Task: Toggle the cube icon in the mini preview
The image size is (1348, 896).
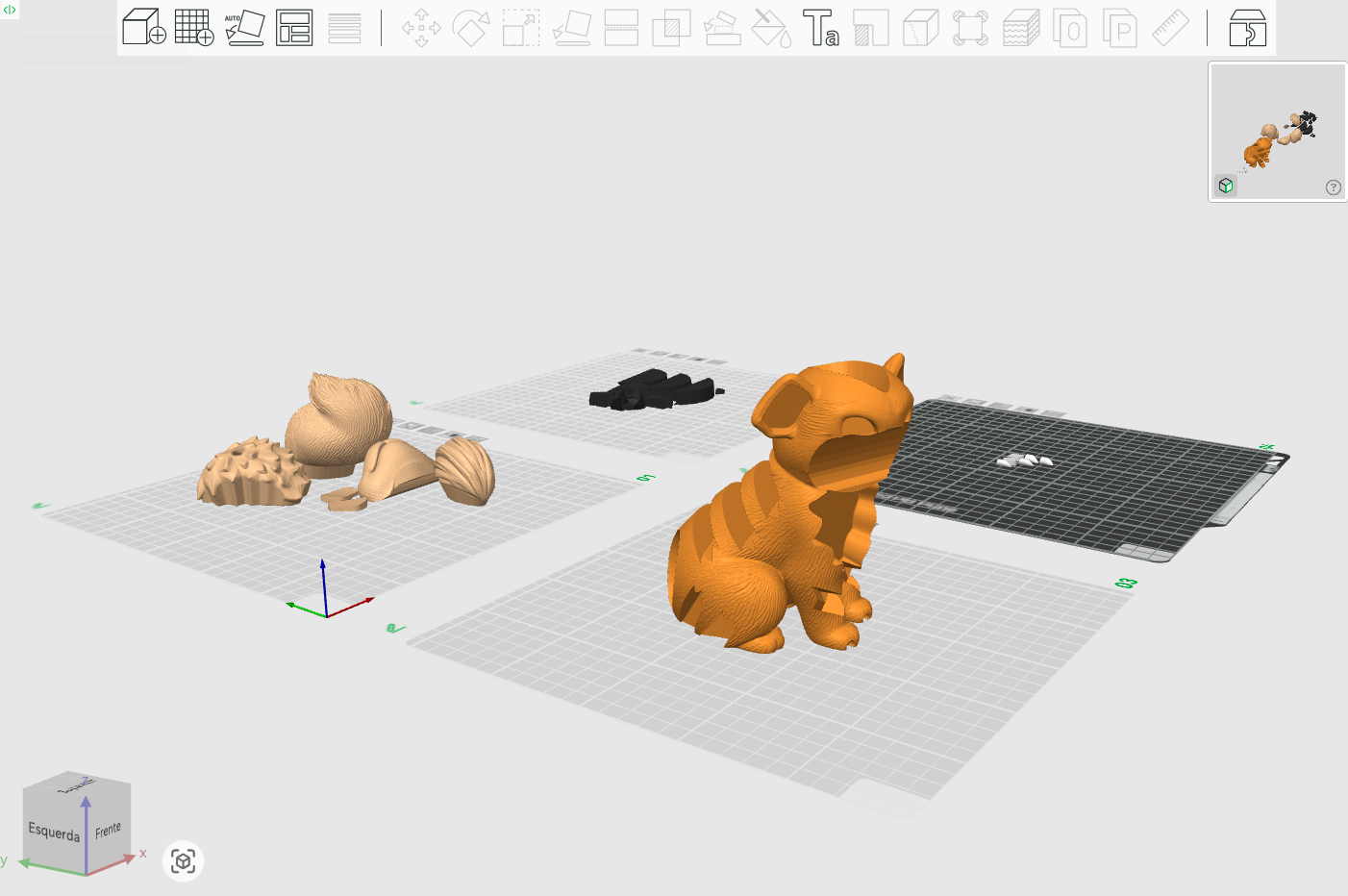Action: point(1226,186)
